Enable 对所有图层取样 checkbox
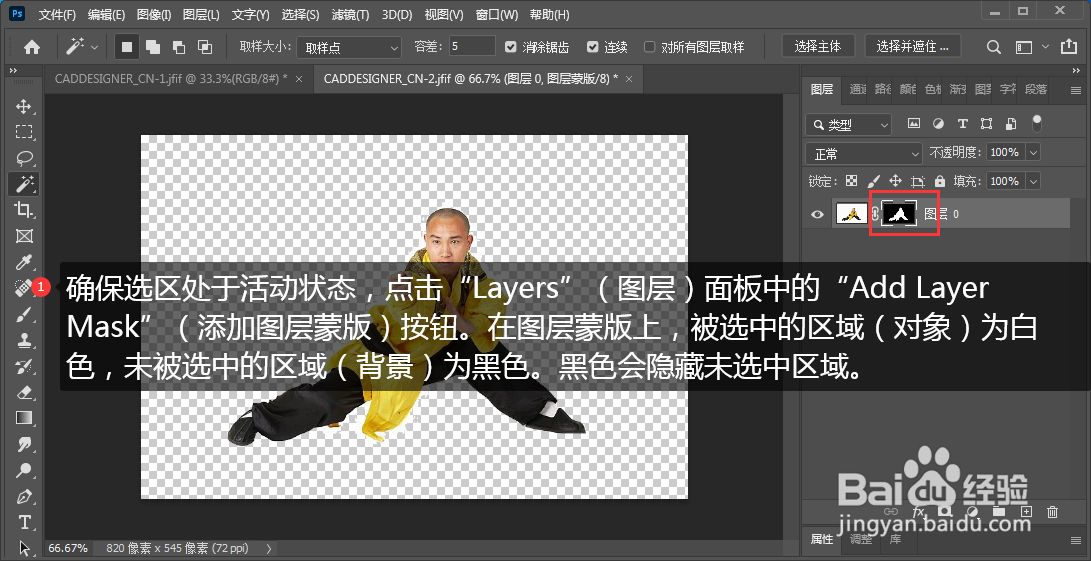1091x561 pixels. 649,47
